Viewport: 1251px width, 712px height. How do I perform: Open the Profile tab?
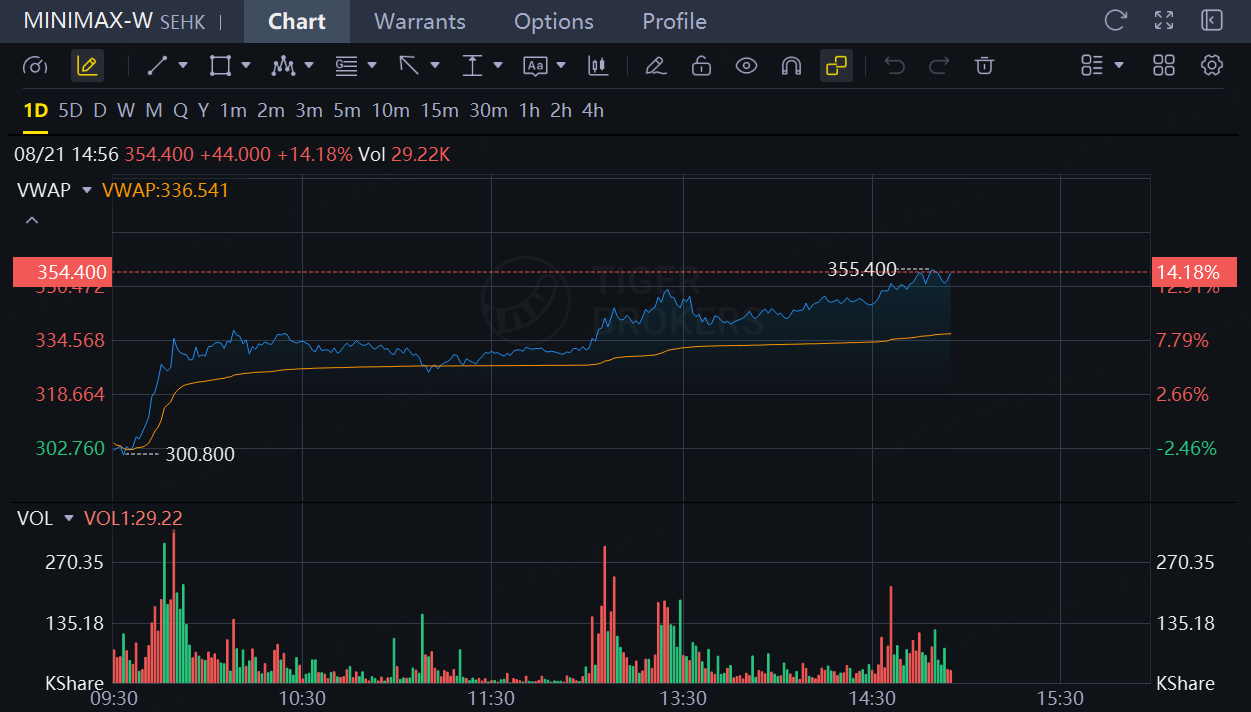click(x=674, y=21)
